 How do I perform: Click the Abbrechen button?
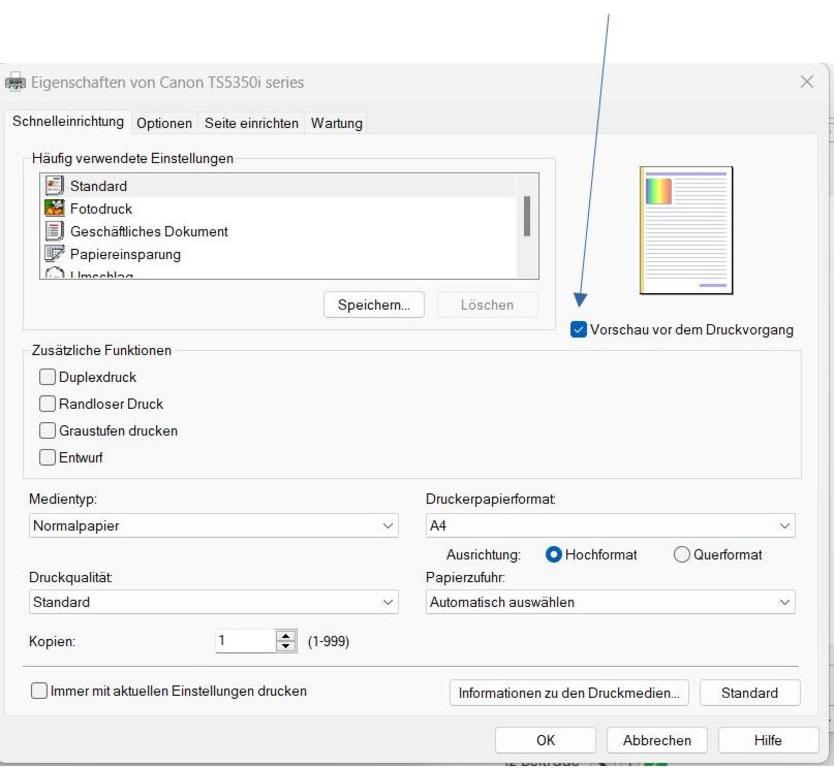coord(657,740)
